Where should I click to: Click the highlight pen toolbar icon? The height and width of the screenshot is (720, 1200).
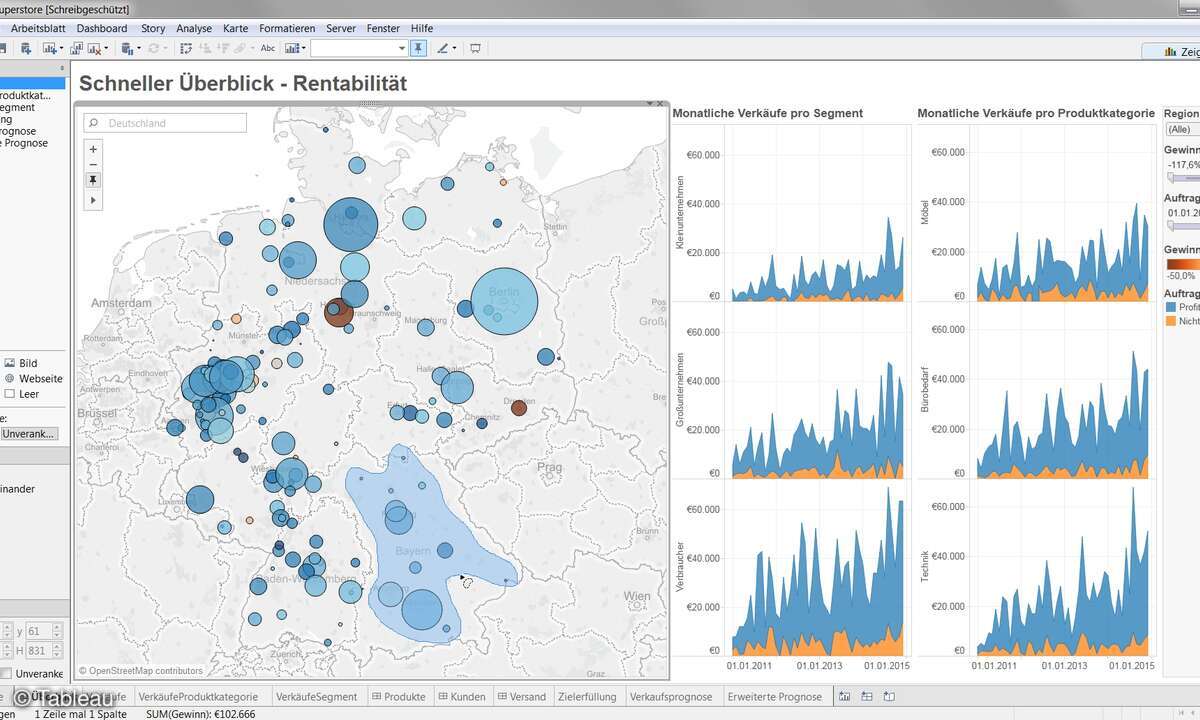click(x=443, y=48)
